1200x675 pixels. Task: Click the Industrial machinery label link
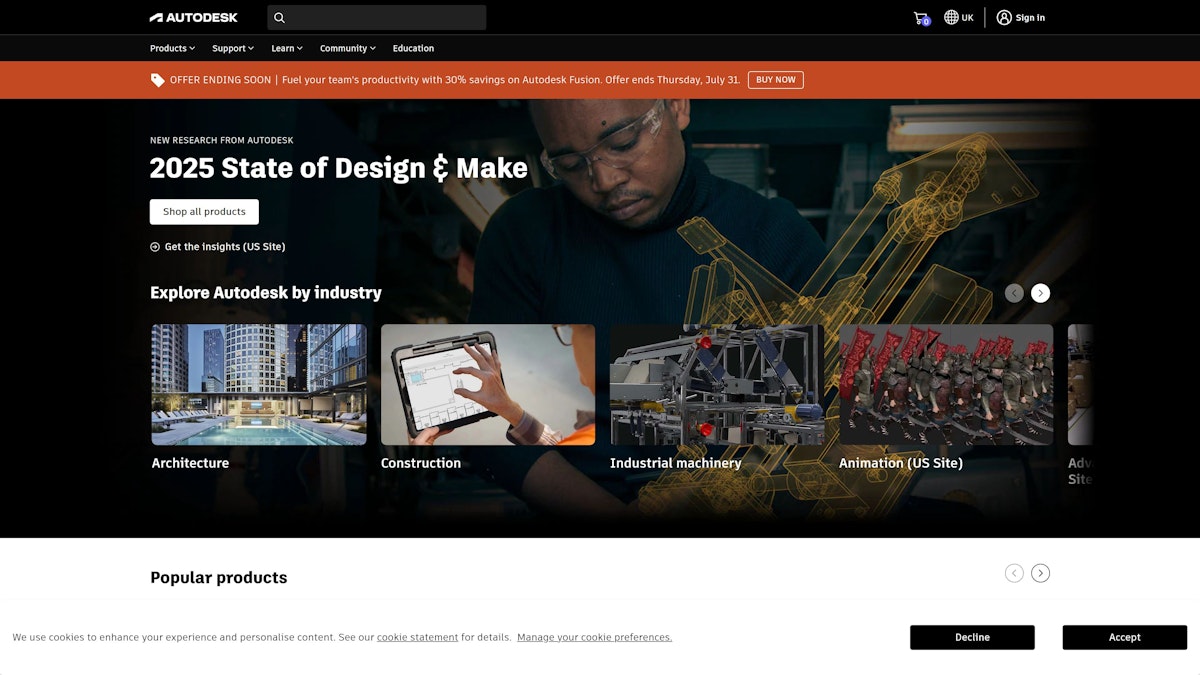(676, 463)
